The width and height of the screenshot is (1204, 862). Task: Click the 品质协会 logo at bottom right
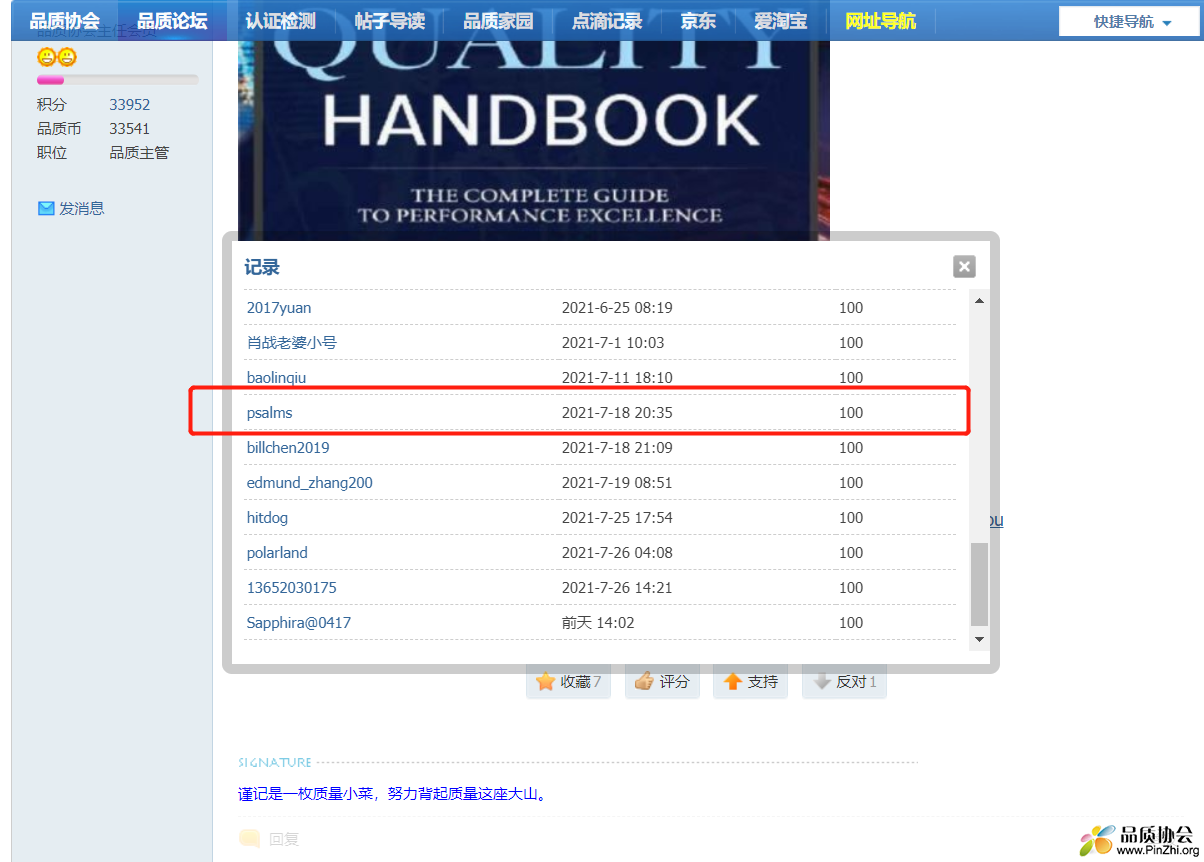[1137, 840]
